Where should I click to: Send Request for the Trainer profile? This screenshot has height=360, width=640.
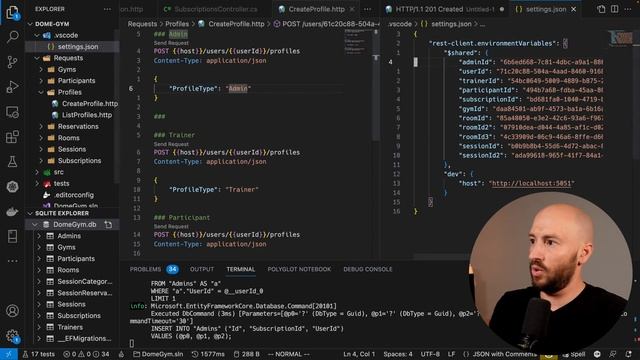click(171, 144)
